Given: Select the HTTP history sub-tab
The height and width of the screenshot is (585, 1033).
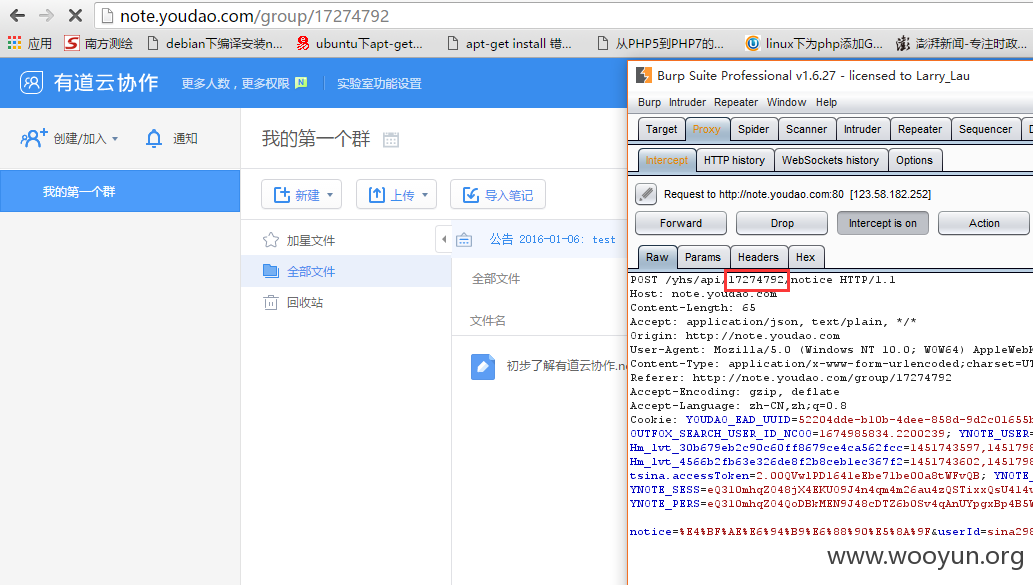Looking at the screenshot, I should pos(734,160).
